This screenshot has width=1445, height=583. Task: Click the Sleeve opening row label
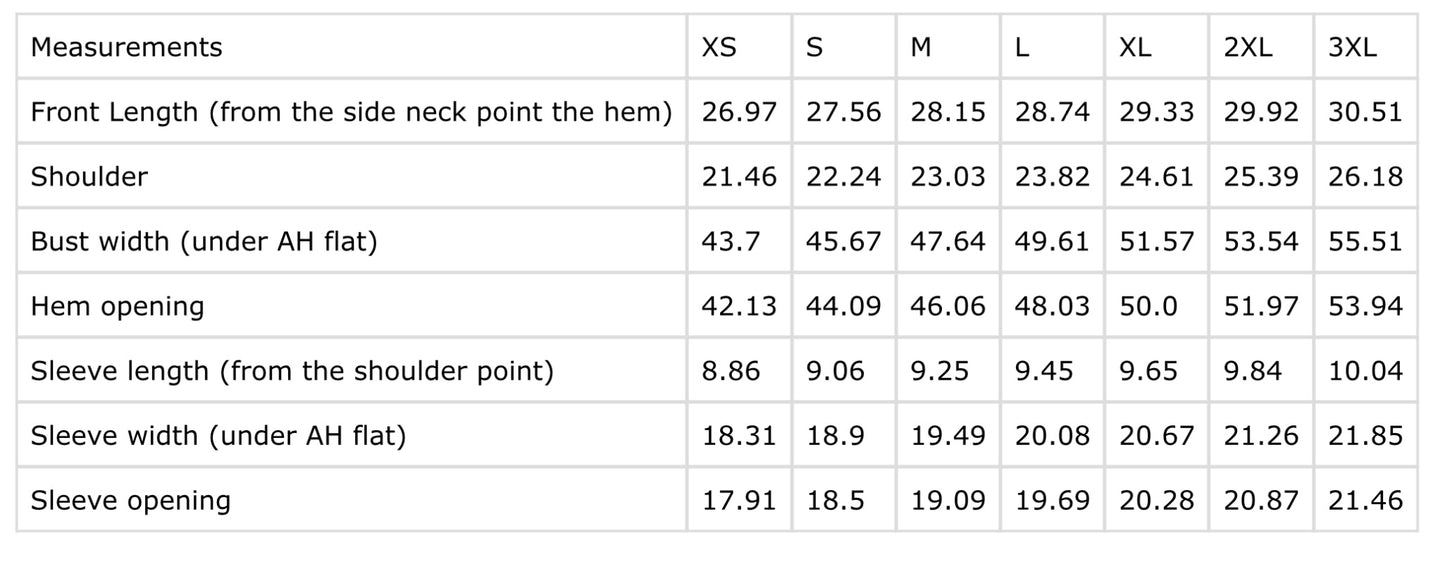coord(131,500)
